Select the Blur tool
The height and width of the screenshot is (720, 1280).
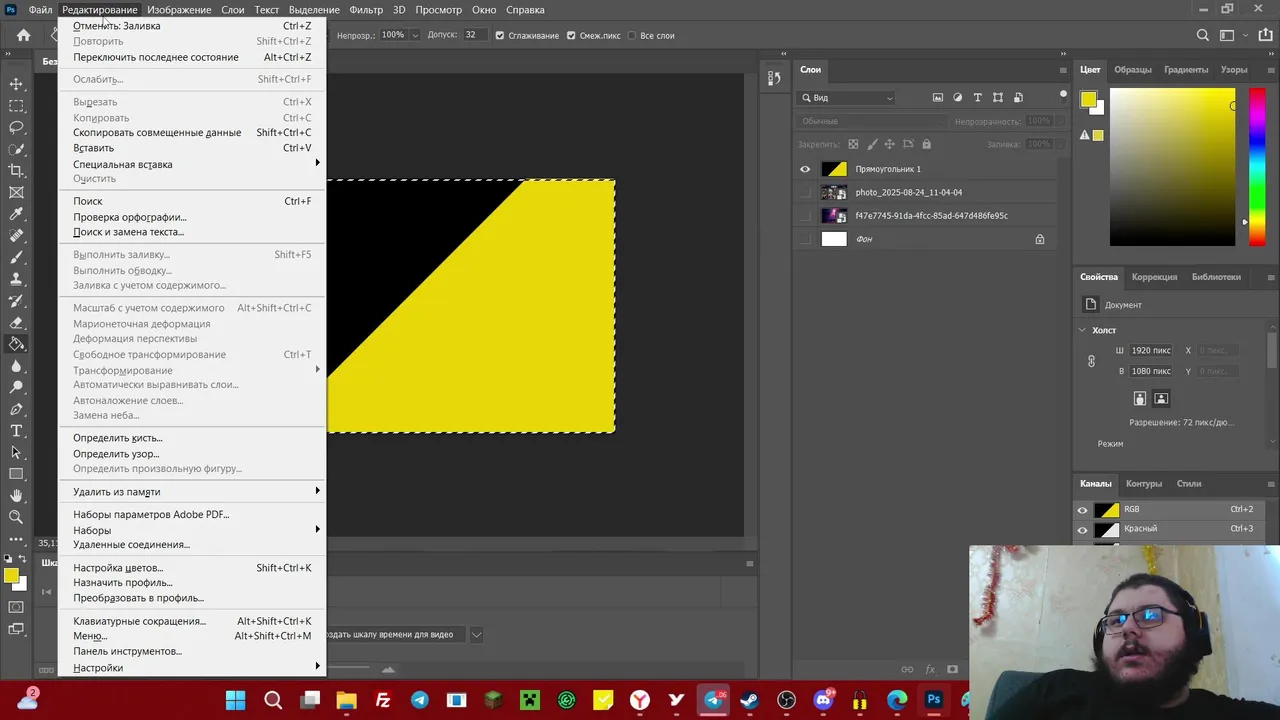(x=16, y=366)
